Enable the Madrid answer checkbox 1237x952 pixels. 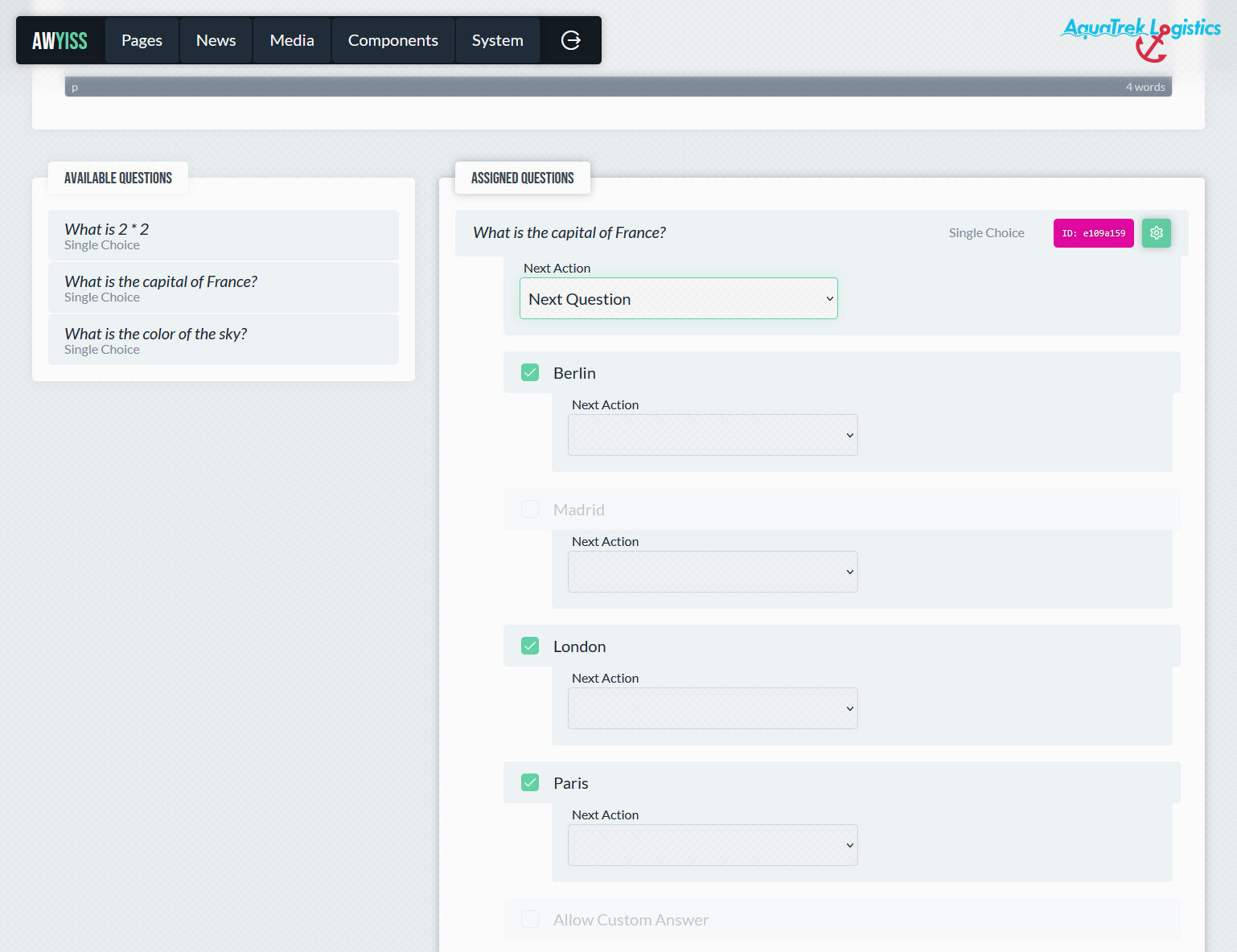click(x=530, y=509)
